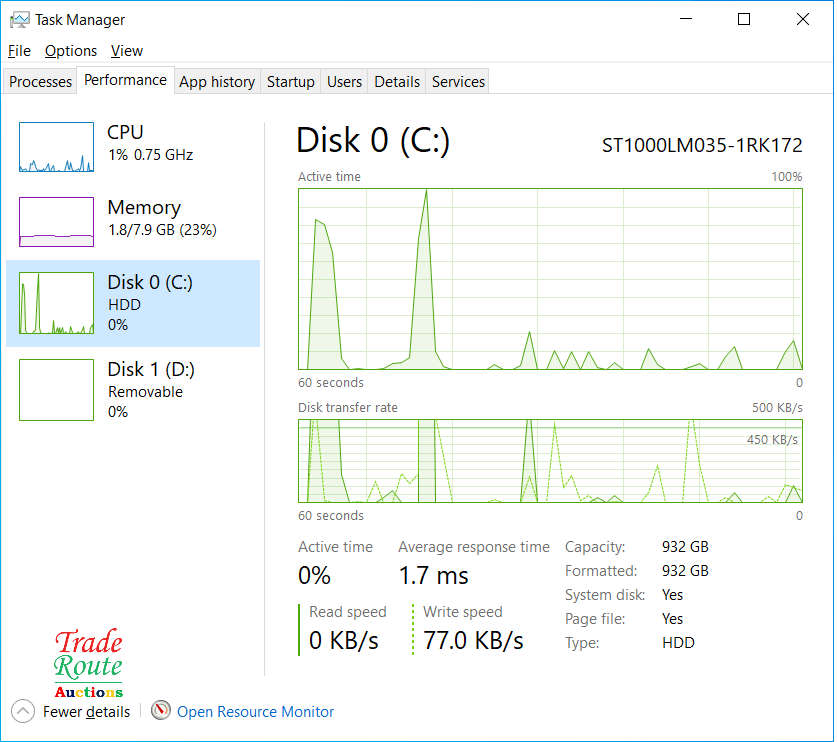Select the Memory usage mini graph
Image resolution: width=837 pixels, height=742 pixels.
[x=56, y=222]
